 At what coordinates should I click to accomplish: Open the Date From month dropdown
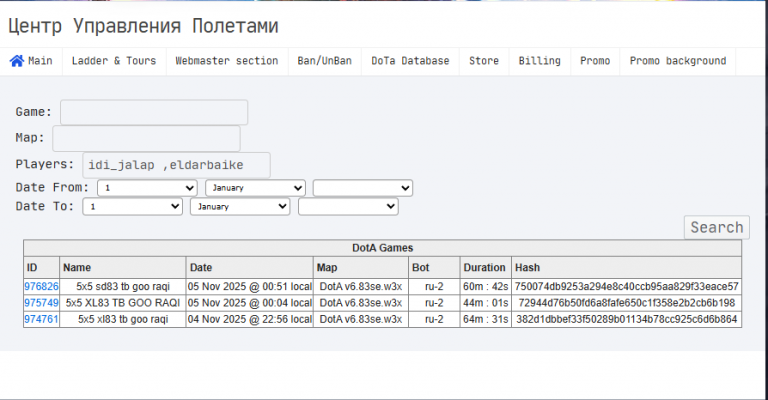pyautogui.click(x=255, y=188)
